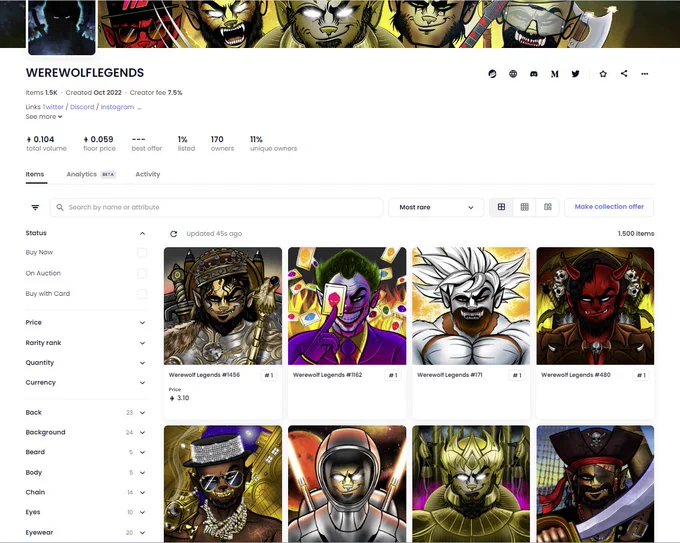The image size is (680, 543).
Task: Open the crowned king werewolf image
Action: (x=223, y=306)
